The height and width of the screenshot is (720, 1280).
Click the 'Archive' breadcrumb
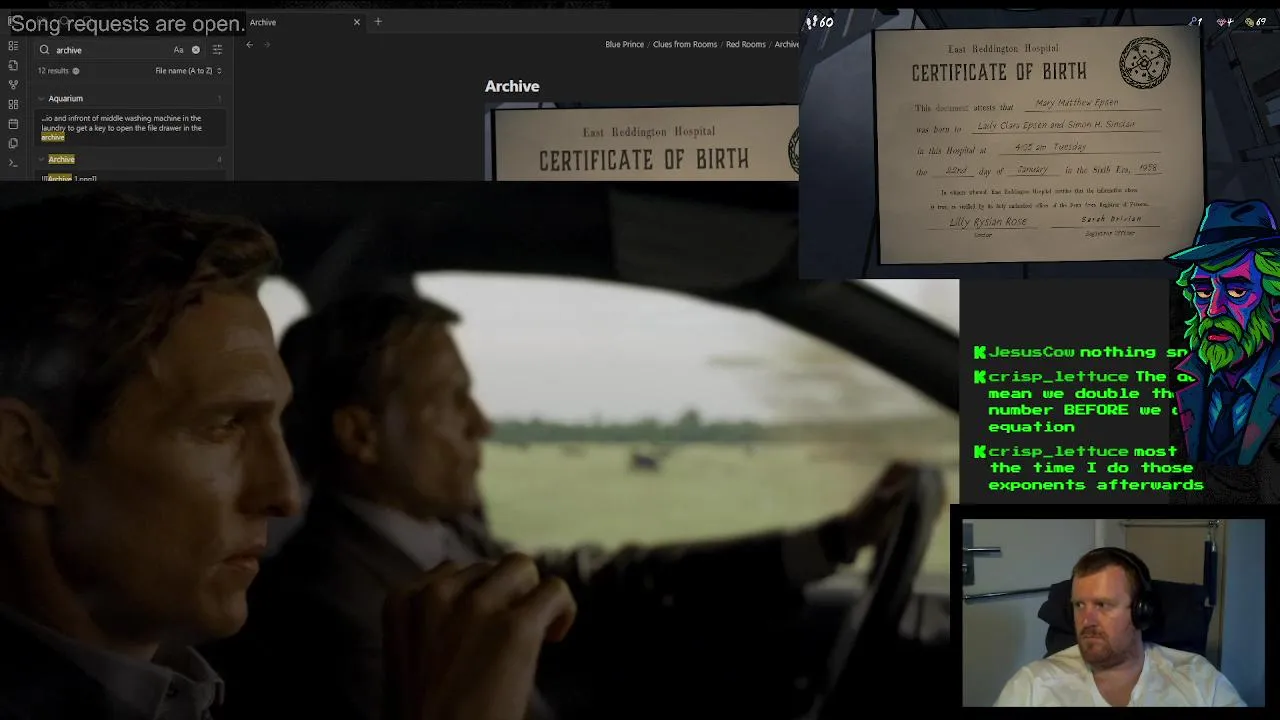(x=786, y=44)
